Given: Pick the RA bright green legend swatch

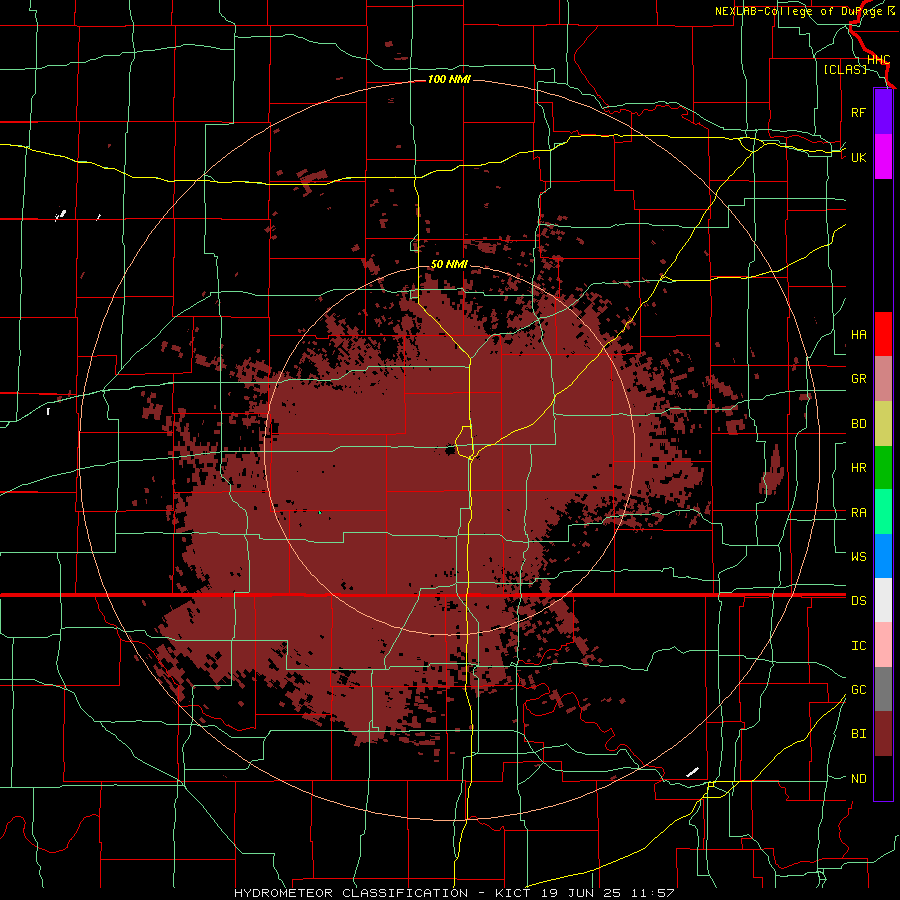Looking at the screenshot, I should point(883,511).
